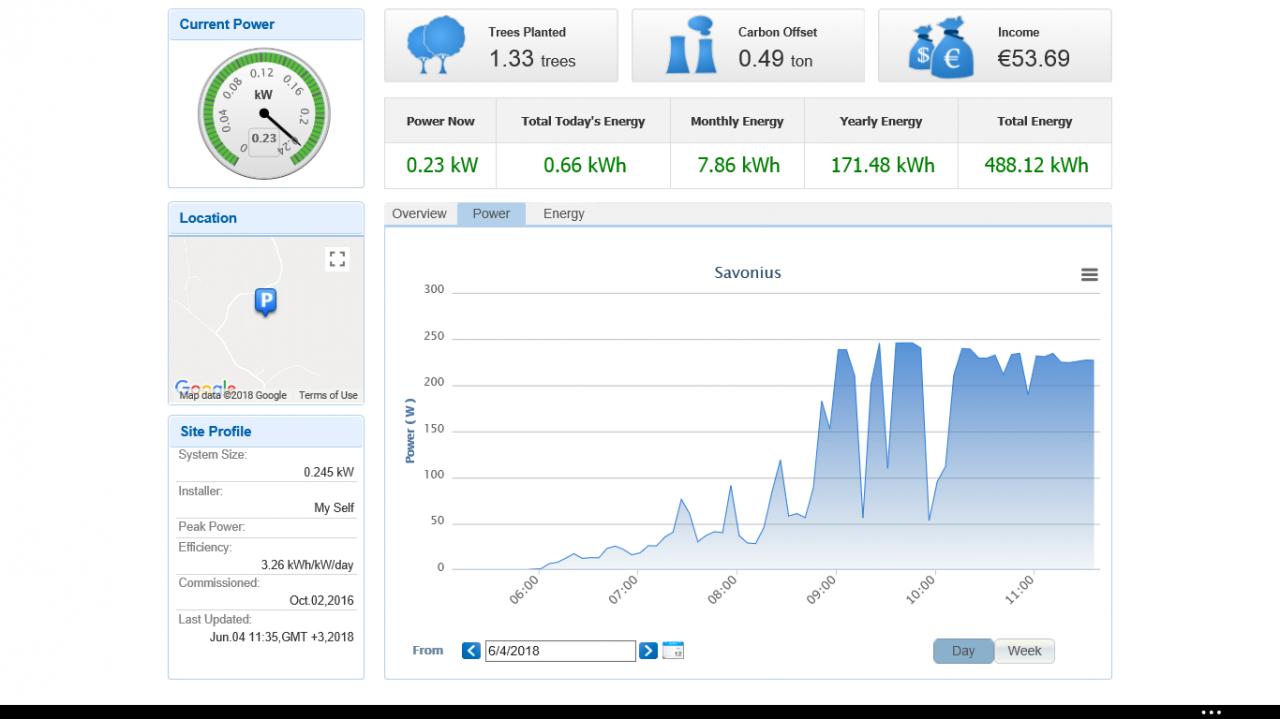Click the 1.33 trees value
The width and height of the screenshot is (1280, 719).
(532, 59)
